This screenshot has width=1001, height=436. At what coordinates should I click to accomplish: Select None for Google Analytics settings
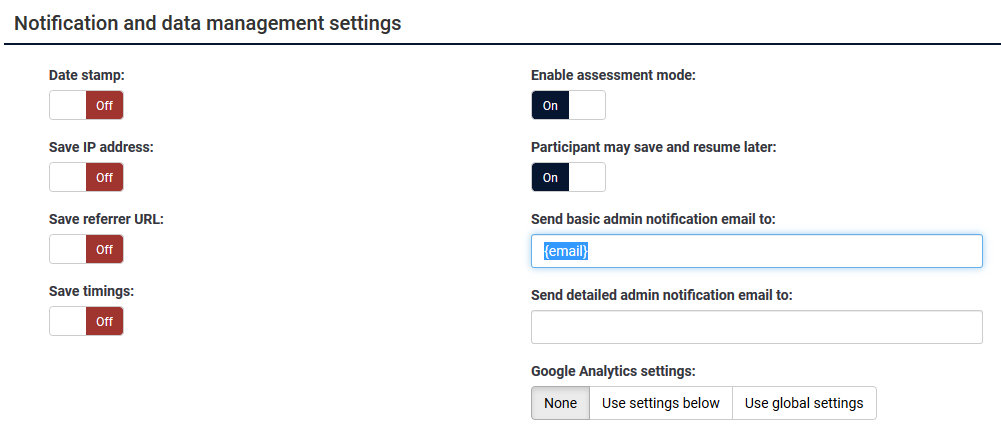coord(560,403)
